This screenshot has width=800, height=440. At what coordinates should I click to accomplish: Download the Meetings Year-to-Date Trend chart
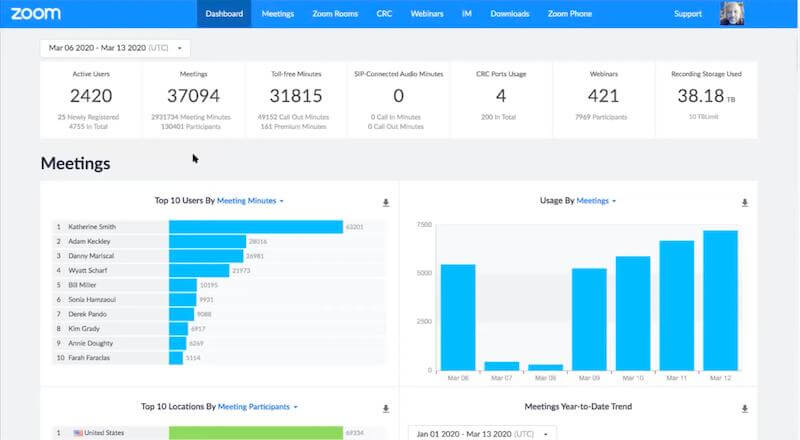(x=744, y=409)
